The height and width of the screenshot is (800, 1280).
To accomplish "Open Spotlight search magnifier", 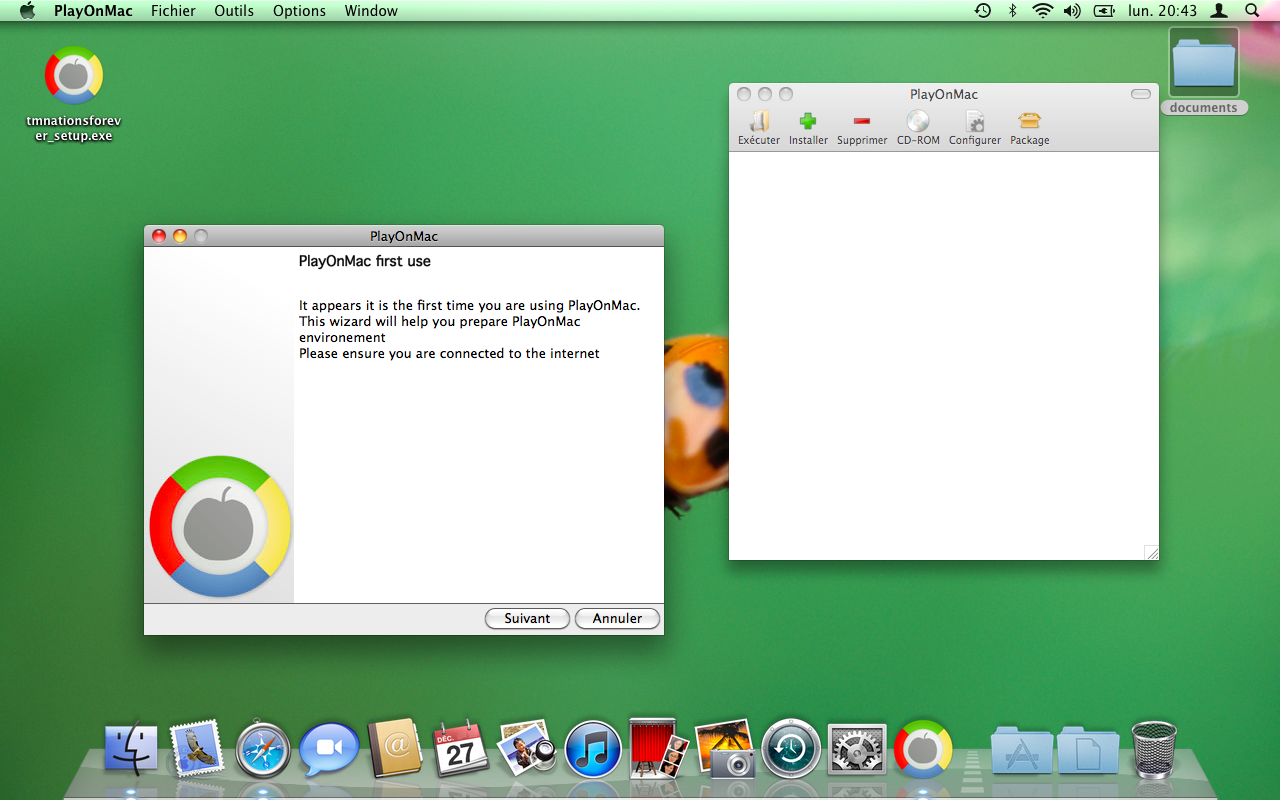I will point(1252,11).
